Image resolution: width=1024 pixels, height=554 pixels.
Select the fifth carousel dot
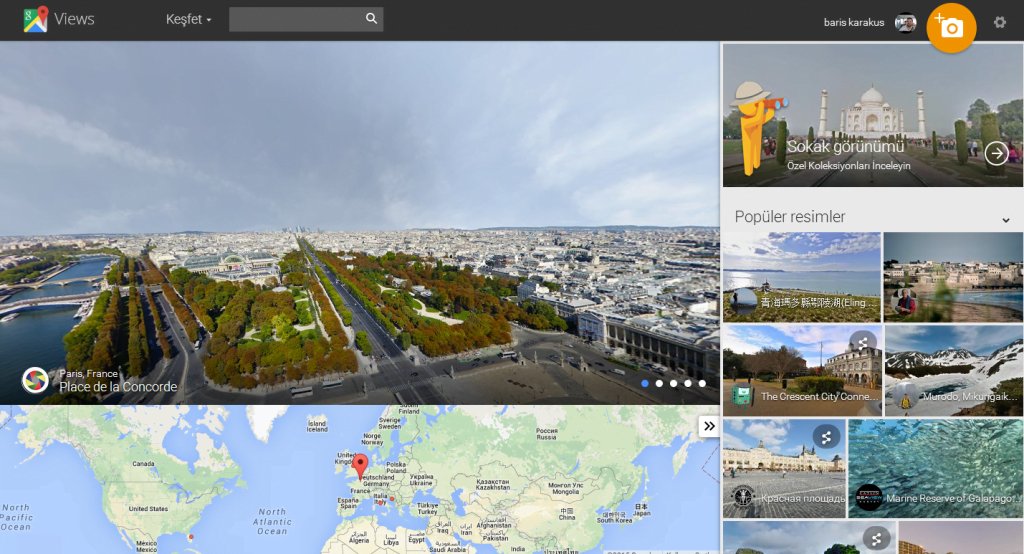pos(702,383)
